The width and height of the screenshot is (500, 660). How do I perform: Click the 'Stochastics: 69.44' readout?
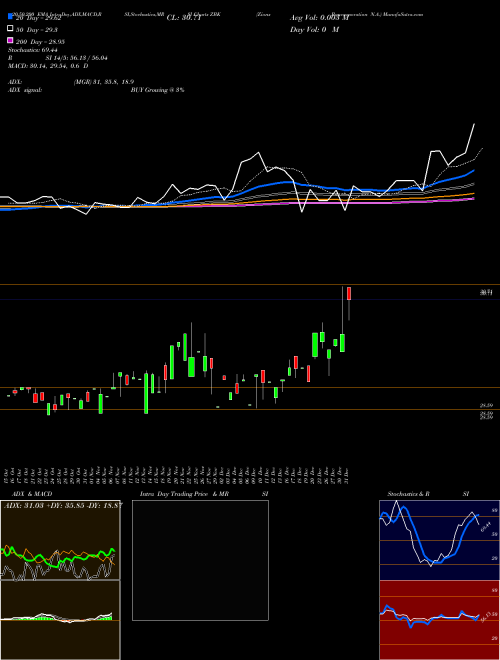coord(32,50)
